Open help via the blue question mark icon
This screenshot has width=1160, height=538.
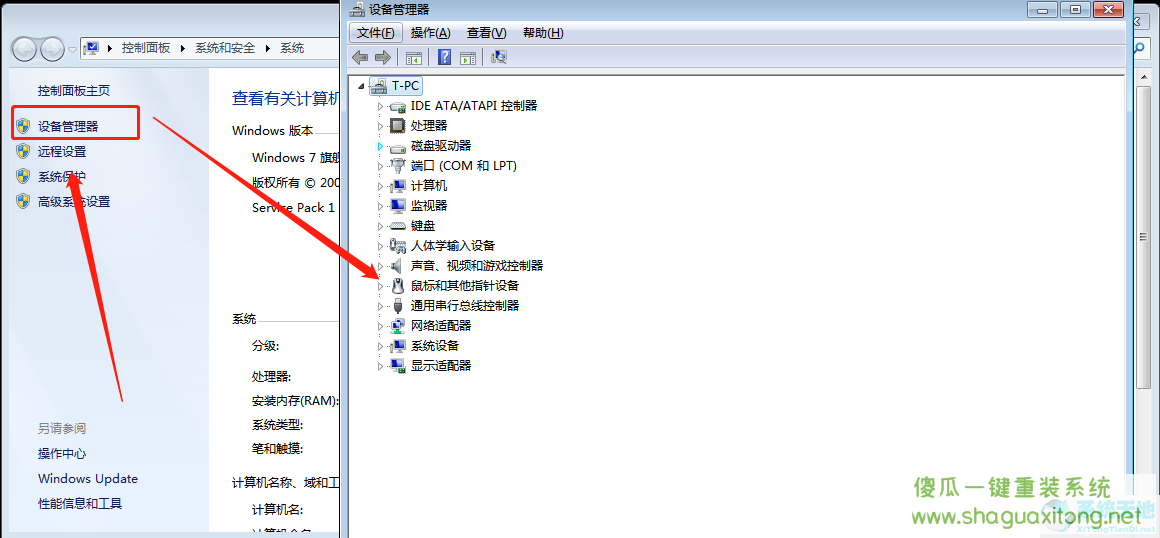445,57
